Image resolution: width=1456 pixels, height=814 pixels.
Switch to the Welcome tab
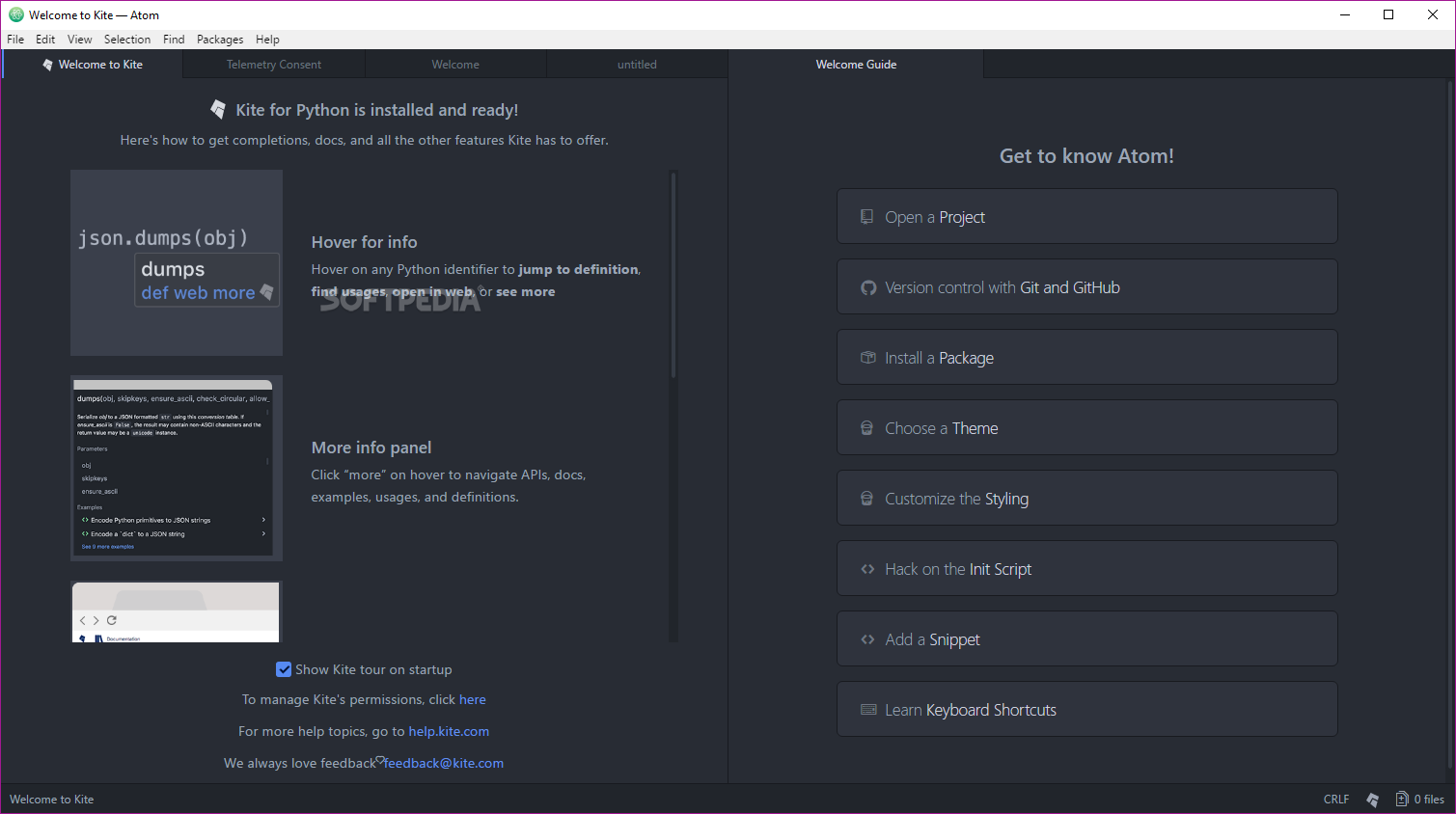click(455, 65)
